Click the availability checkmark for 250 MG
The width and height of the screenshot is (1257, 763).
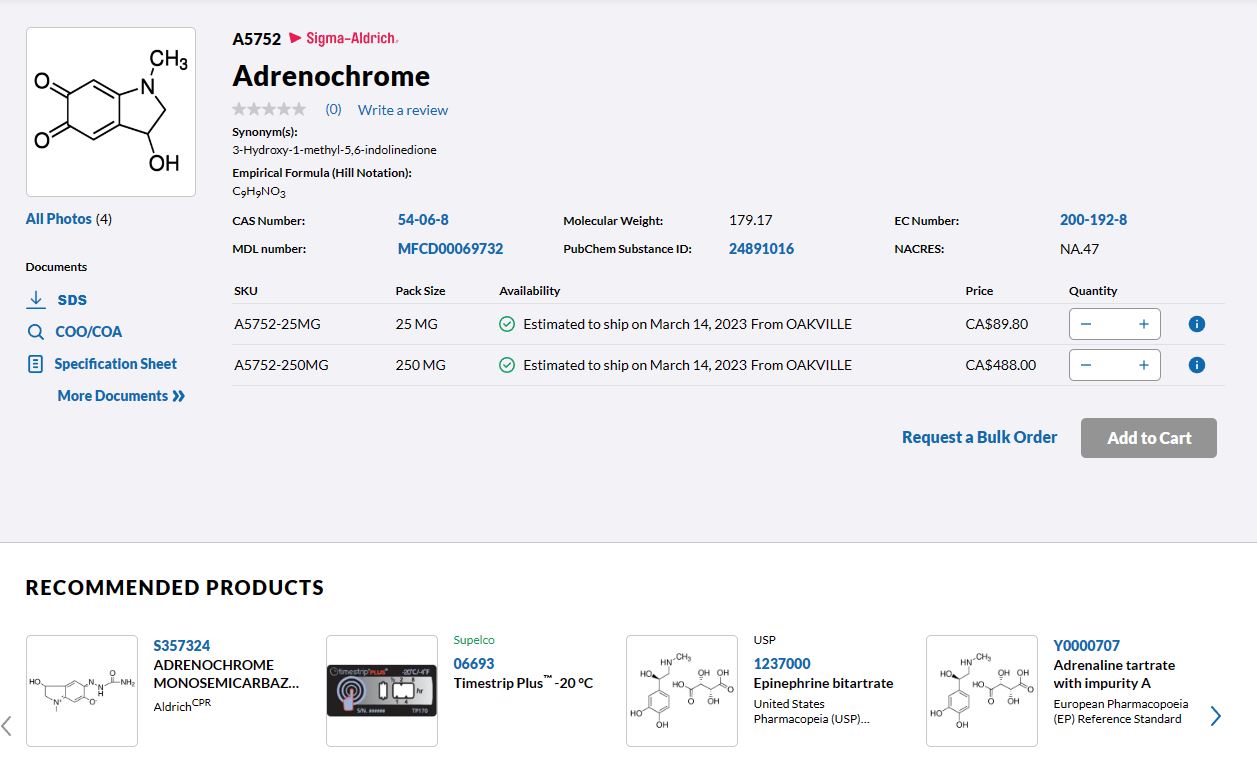tap(507, 365)
